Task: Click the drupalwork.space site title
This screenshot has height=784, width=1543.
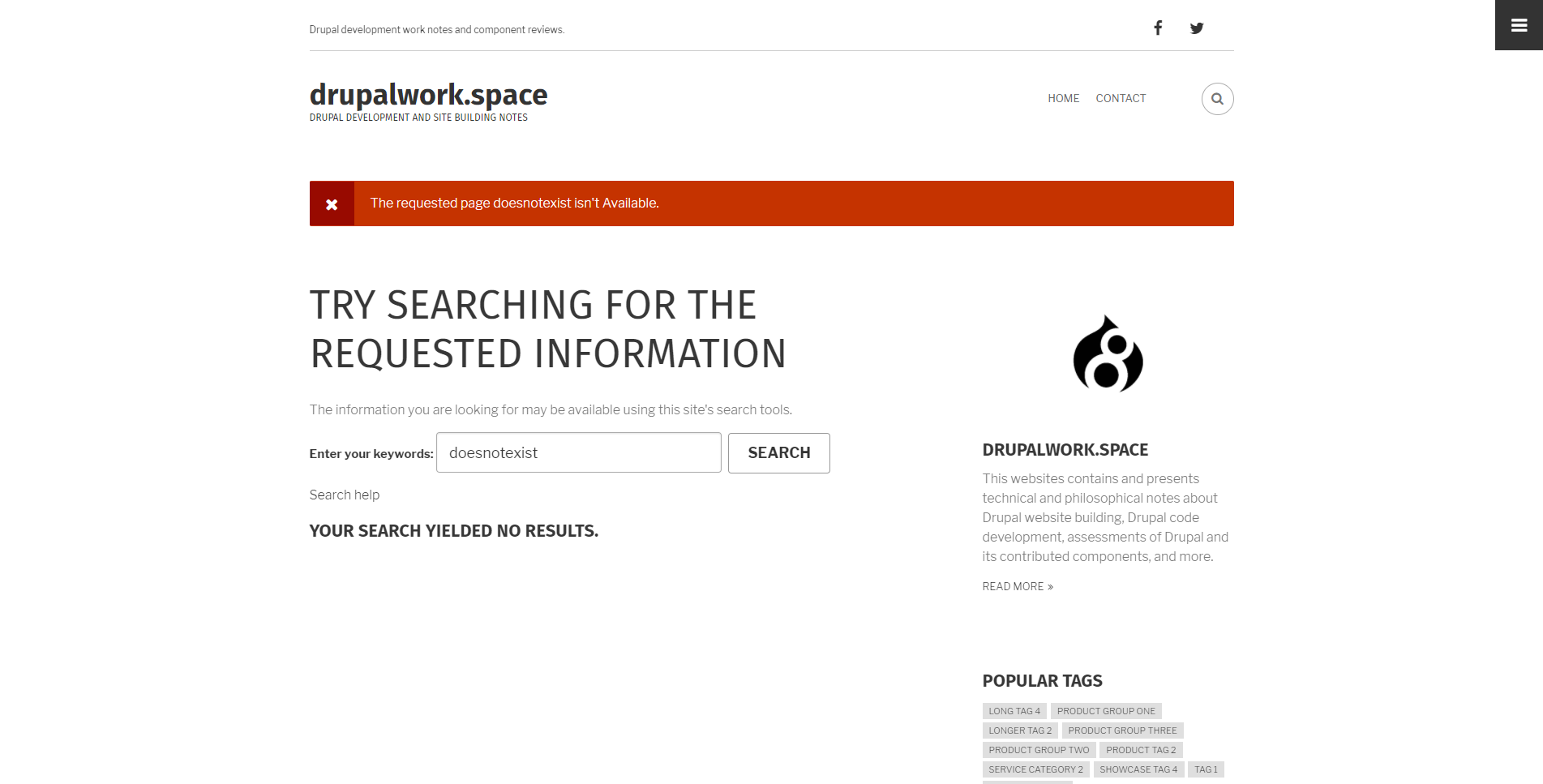Action: point(428,95)
